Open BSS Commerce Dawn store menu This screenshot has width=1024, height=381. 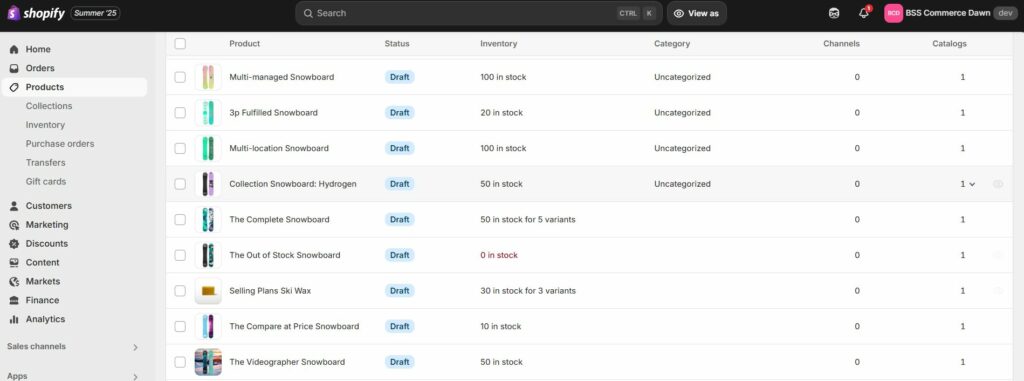pyautogui.click(x=951, y=13)
